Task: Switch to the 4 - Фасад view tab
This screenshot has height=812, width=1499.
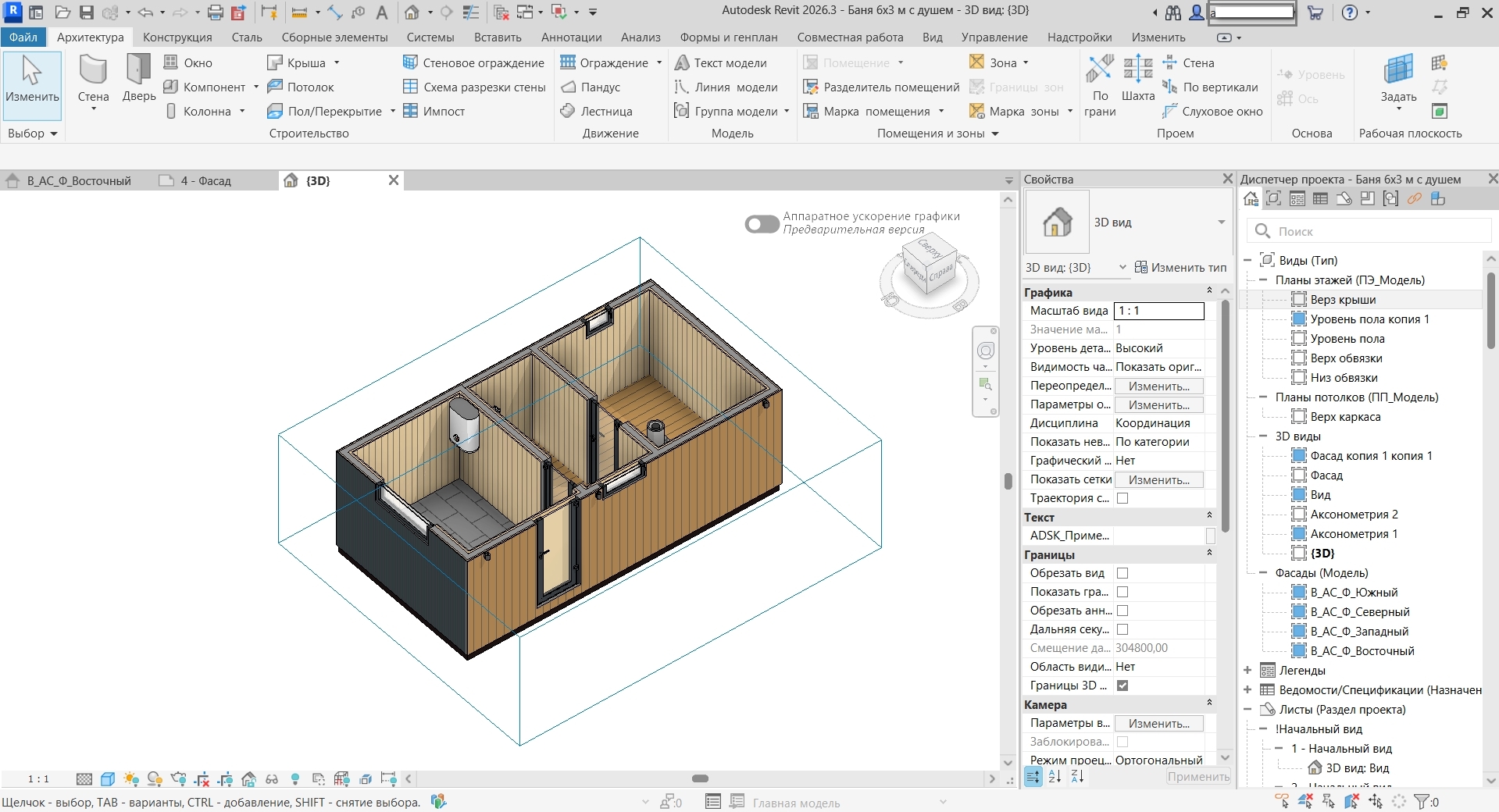Action: pos(205,180)
